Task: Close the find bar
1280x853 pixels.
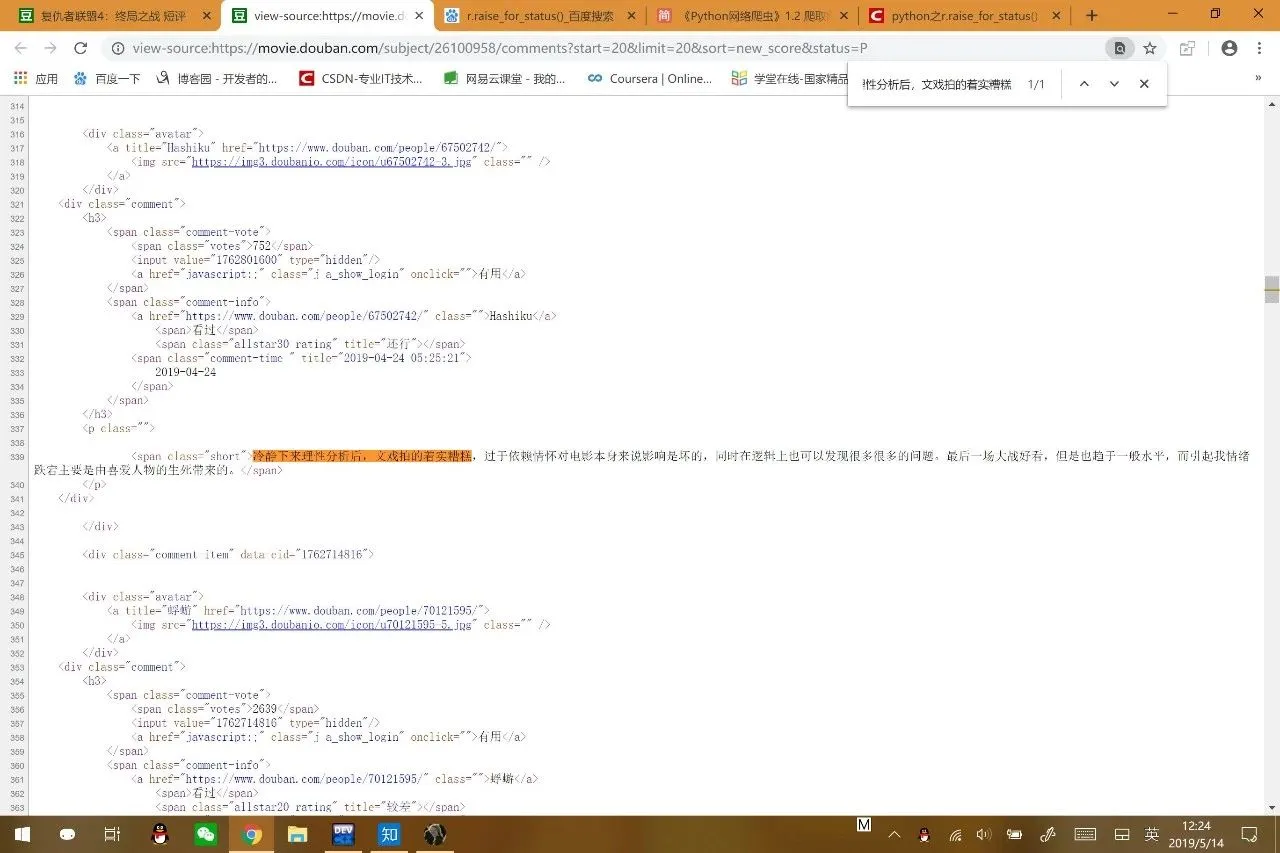Action: click(x=1144, y=84)
